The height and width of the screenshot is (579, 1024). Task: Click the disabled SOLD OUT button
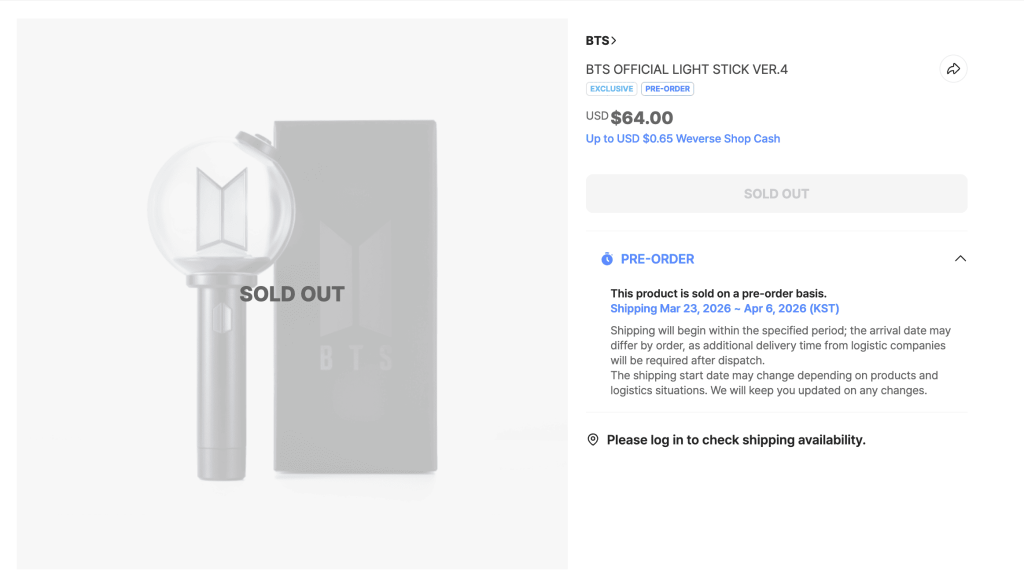[776, 194]
